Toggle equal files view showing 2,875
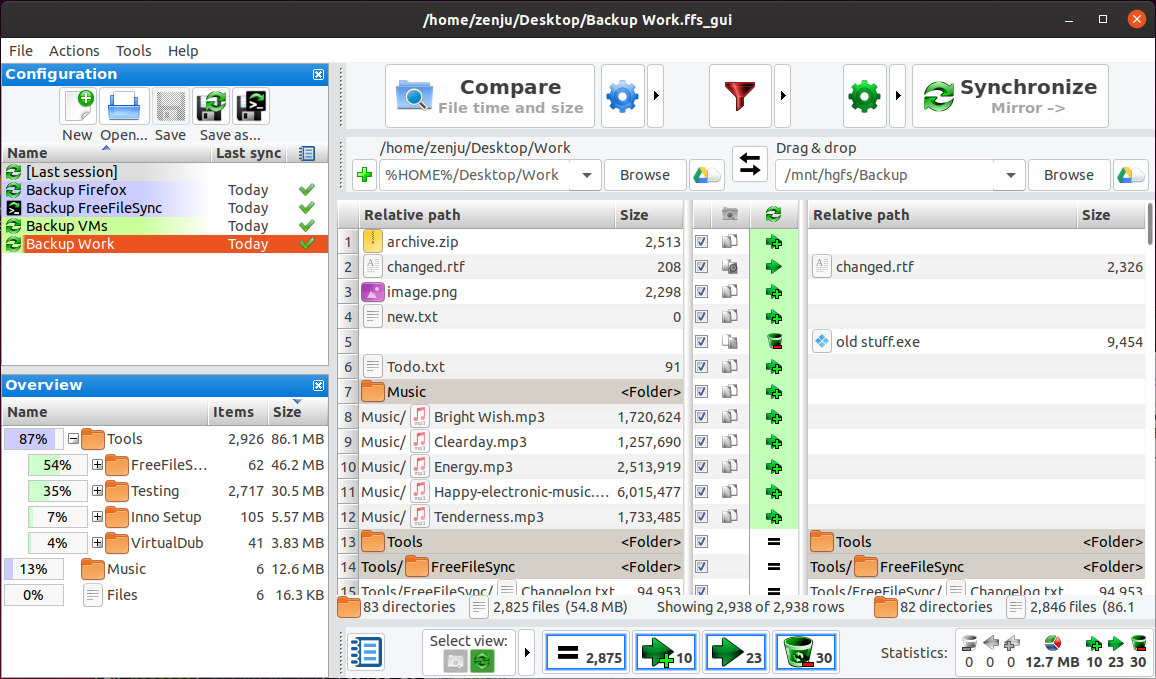Screen dimensions: 1156x679 [x=586, y=652]
